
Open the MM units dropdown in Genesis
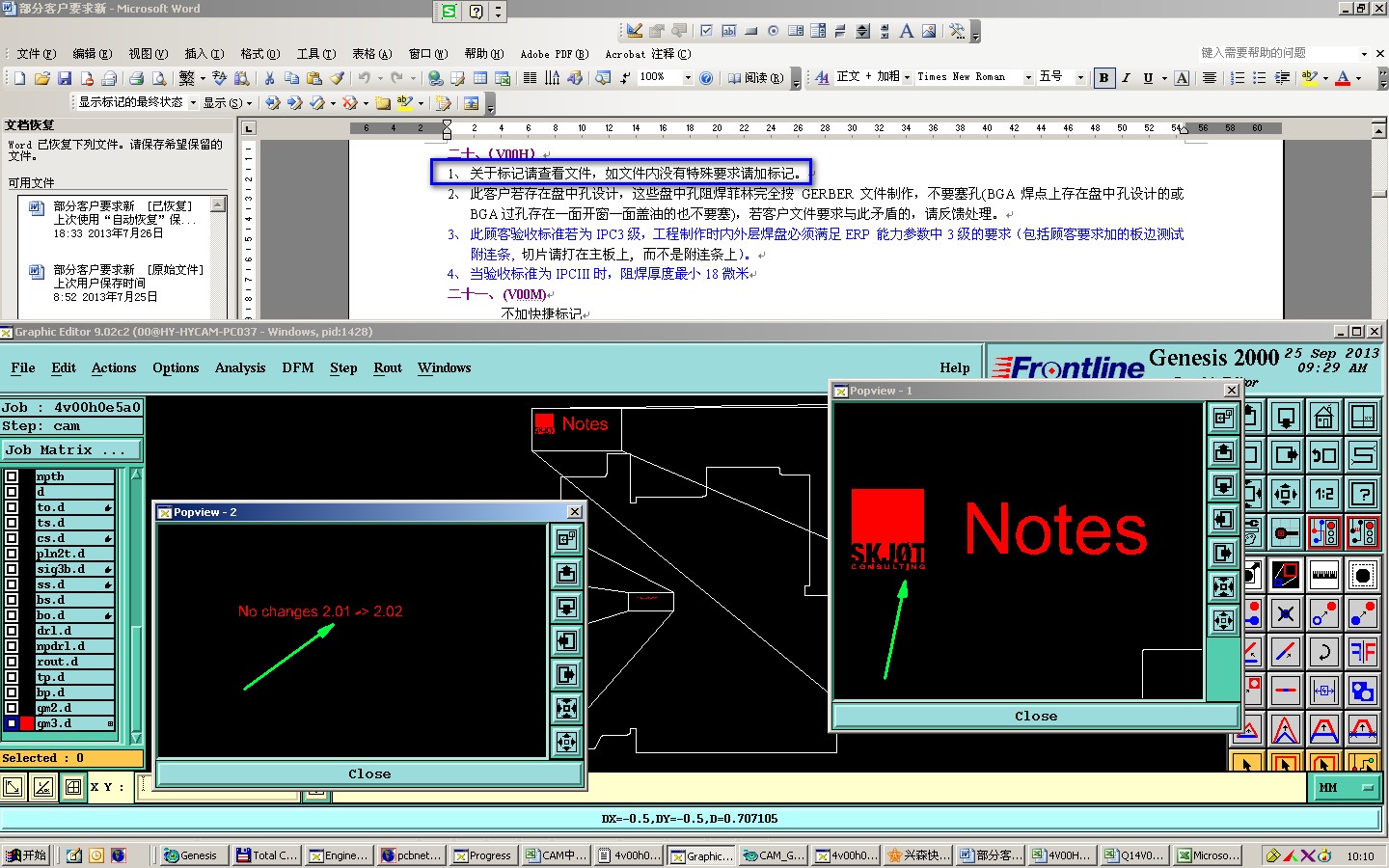1346,788
